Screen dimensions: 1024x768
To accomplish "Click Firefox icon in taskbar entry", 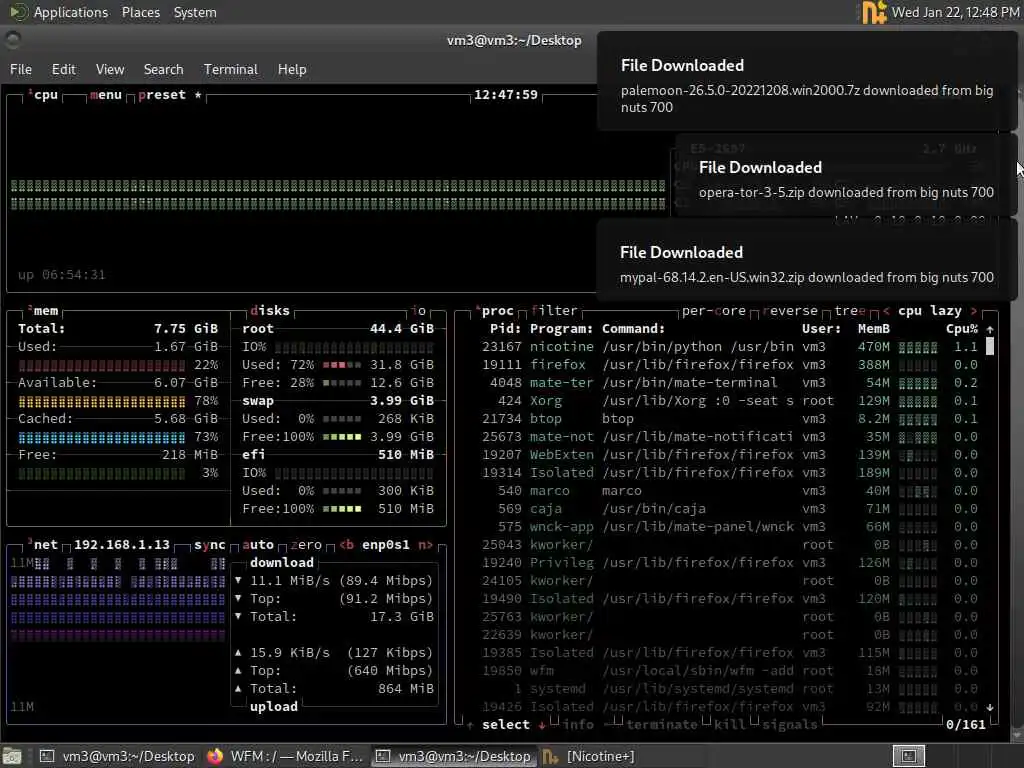I will (215, 756).
